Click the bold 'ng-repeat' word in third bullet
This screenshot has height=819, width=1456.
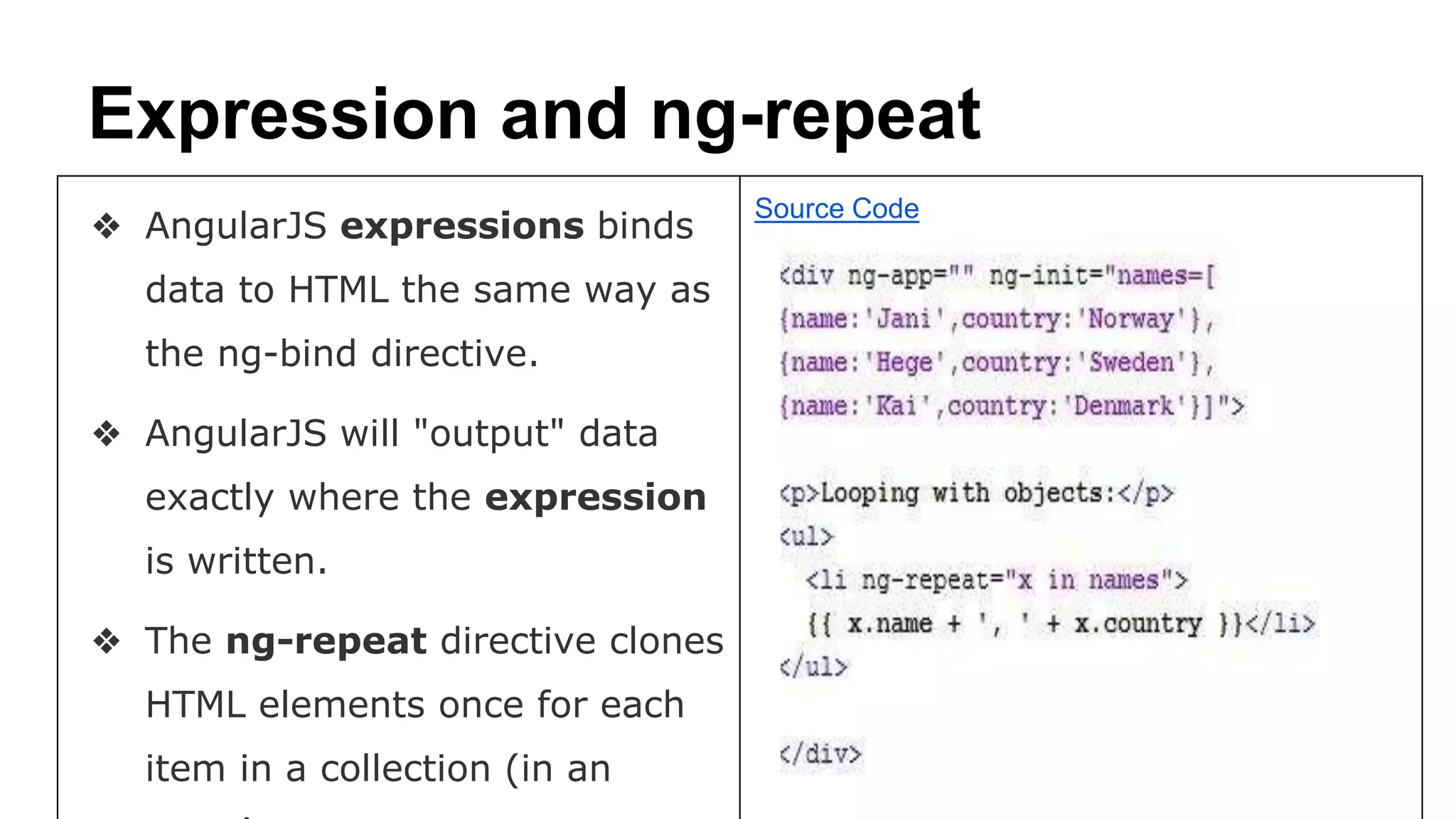326,642
